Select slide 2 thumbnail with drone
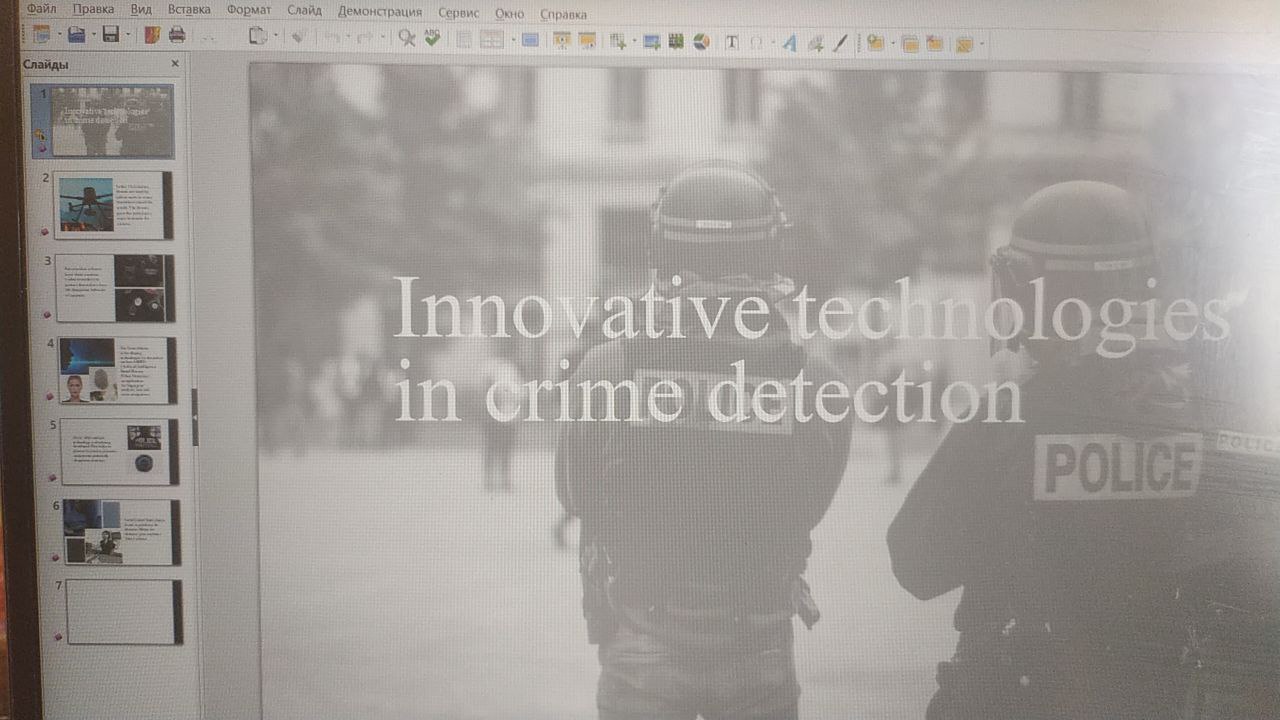The width and height of the screenshot is (1280, 720). pyautogui.click(x=112, y=205)
